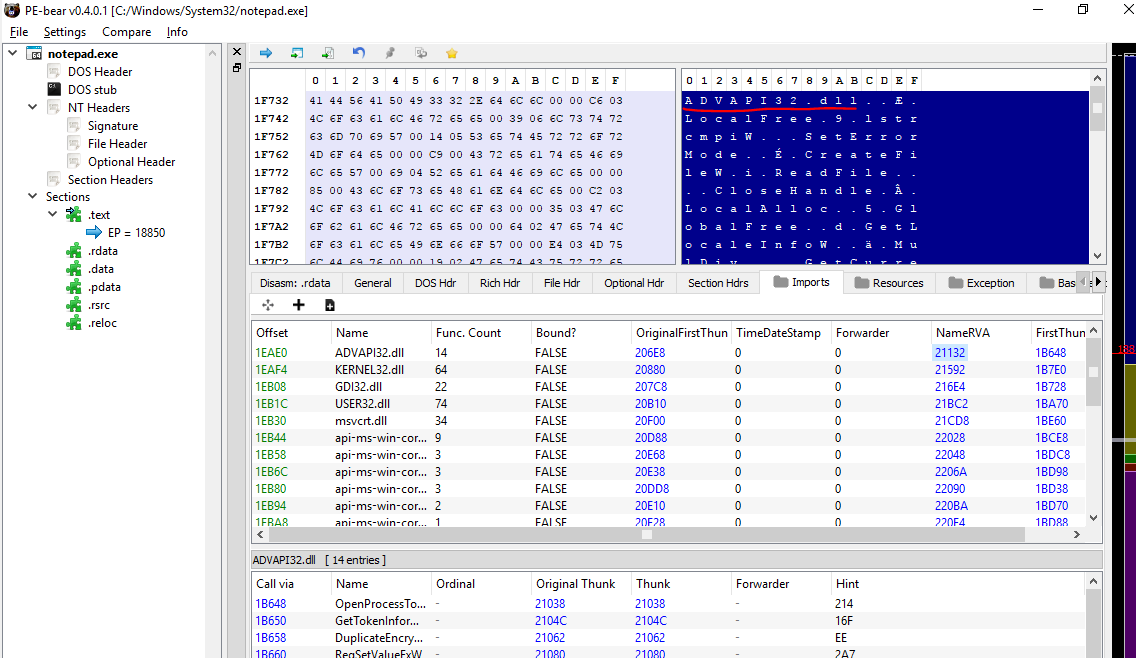
Task: Click the 21132 NameRVA cell for ADVAPI32.dll
Action: [x=950, y=353]
